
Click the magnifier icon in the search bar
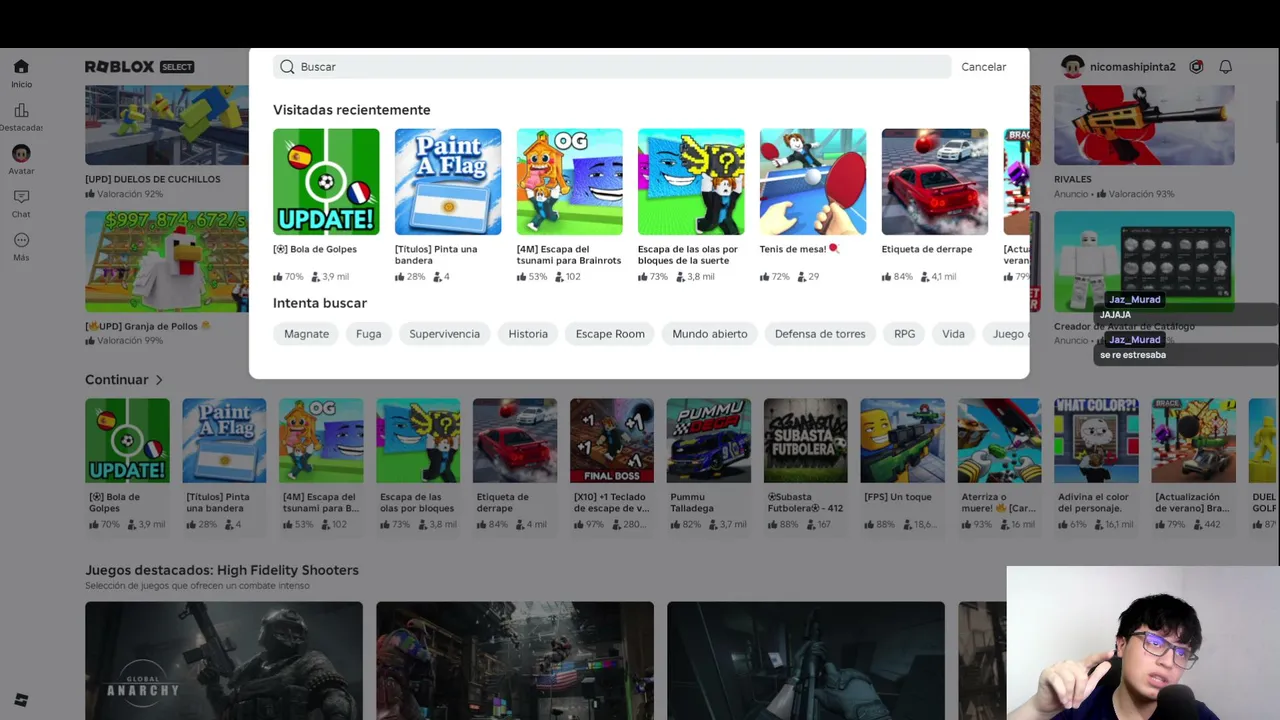(x=287, y=67)
